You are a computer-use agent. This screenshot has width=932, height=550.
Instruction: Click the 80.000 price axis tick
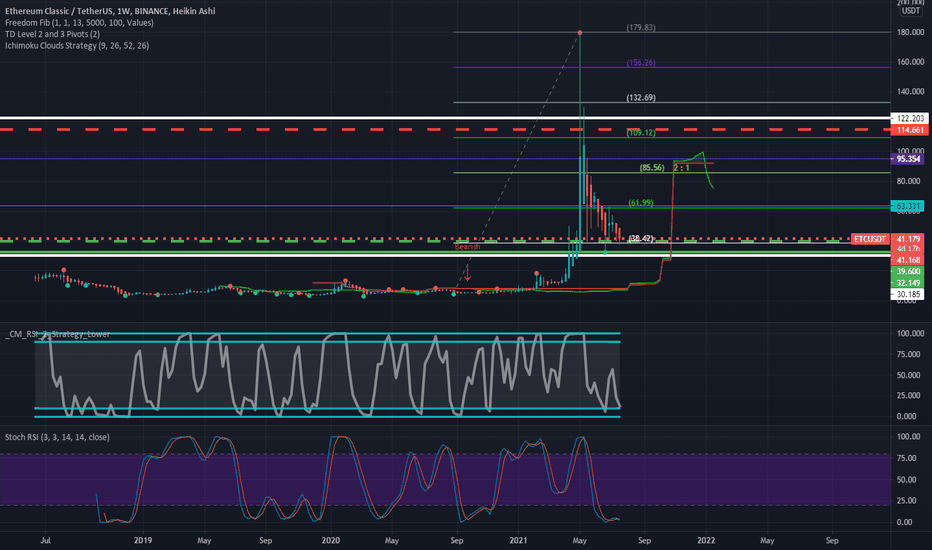910,181
